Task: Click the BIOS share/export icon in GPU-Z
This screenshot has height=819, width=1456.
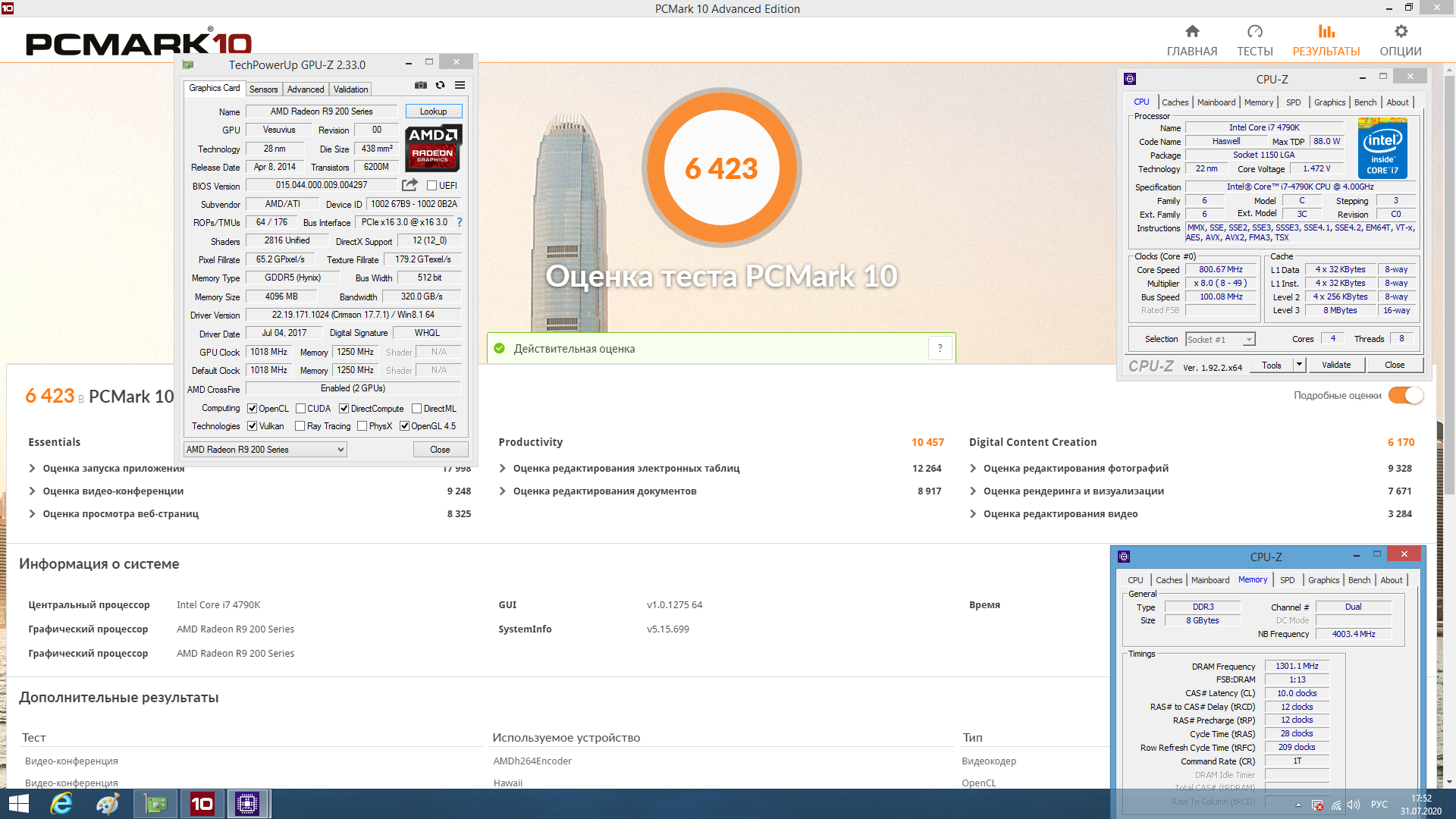Action: (410, 184)
